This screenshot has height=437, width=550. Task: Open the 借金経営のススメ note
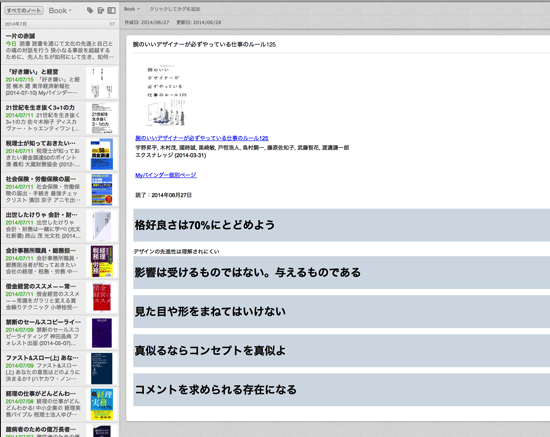(60, 297)
